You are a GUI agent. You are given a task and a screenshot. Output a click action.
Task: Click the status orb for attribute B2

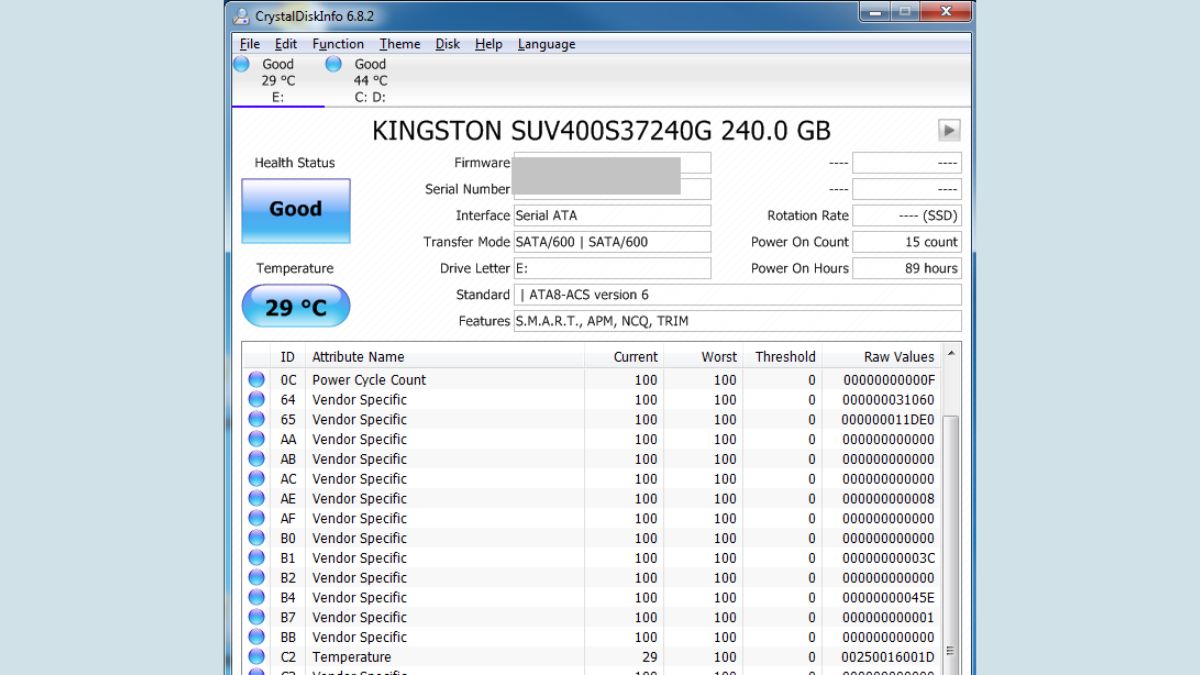257,578
